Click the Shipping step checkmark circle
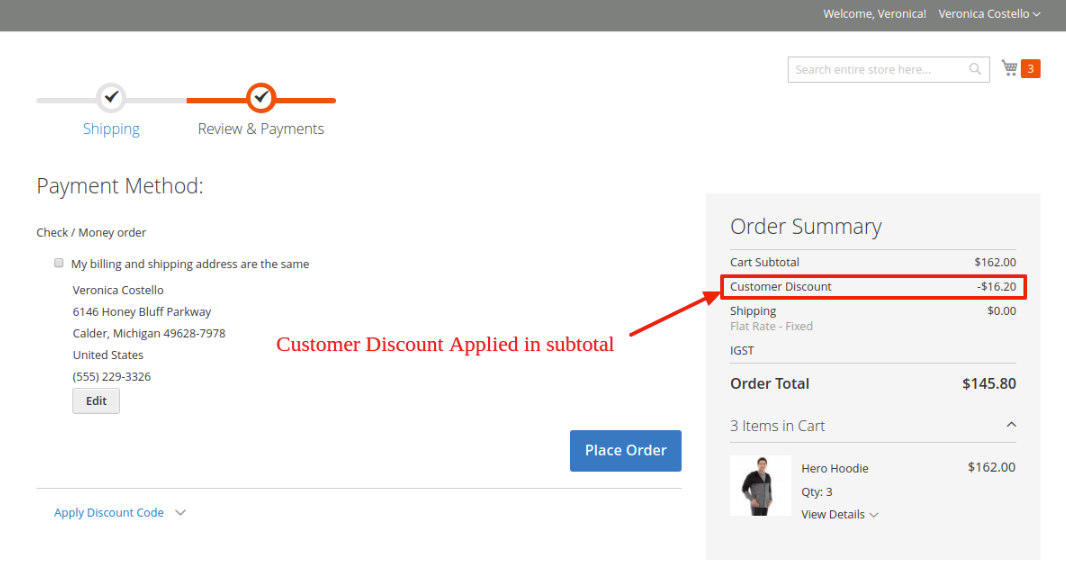This screenshot has height=569, width=1066. click(111, 98)
